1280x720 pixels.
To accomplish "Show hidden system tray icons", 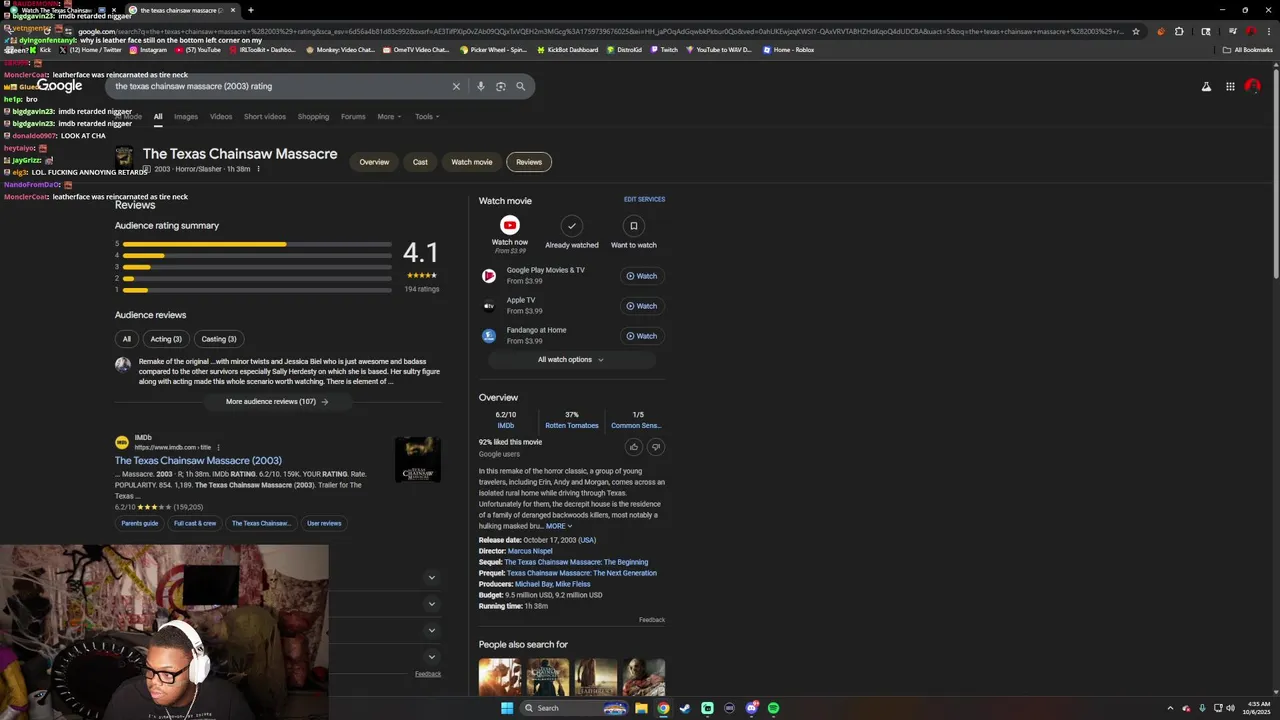I will click(x=1170, y=708).
